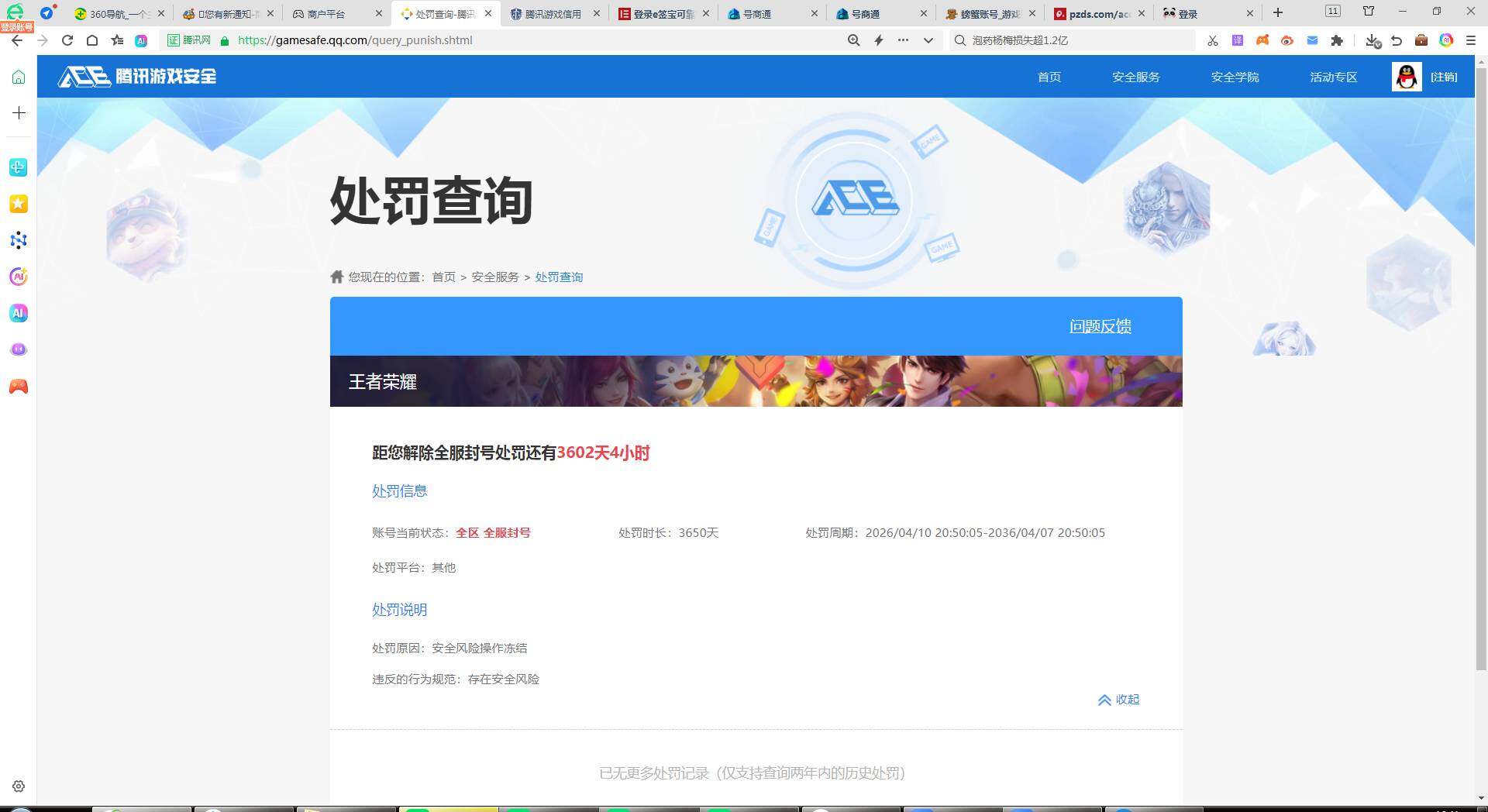
Task: Click the browser back arrow
Action: click(17, 40)
